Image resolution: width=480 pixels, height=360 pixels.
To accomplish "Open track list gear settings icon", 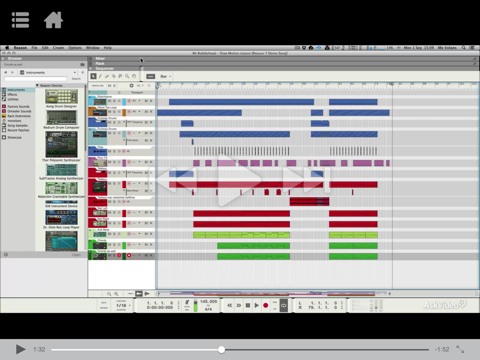I will [x=131, y=86].
